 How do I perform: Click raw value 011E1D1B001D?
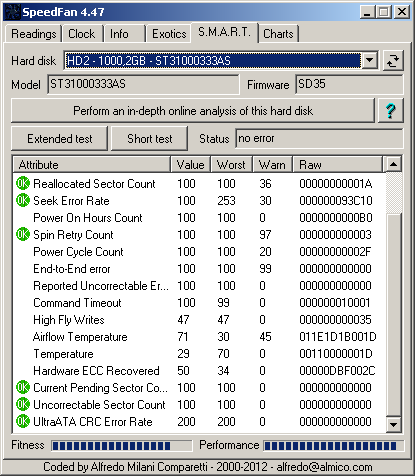coord(337,337)
